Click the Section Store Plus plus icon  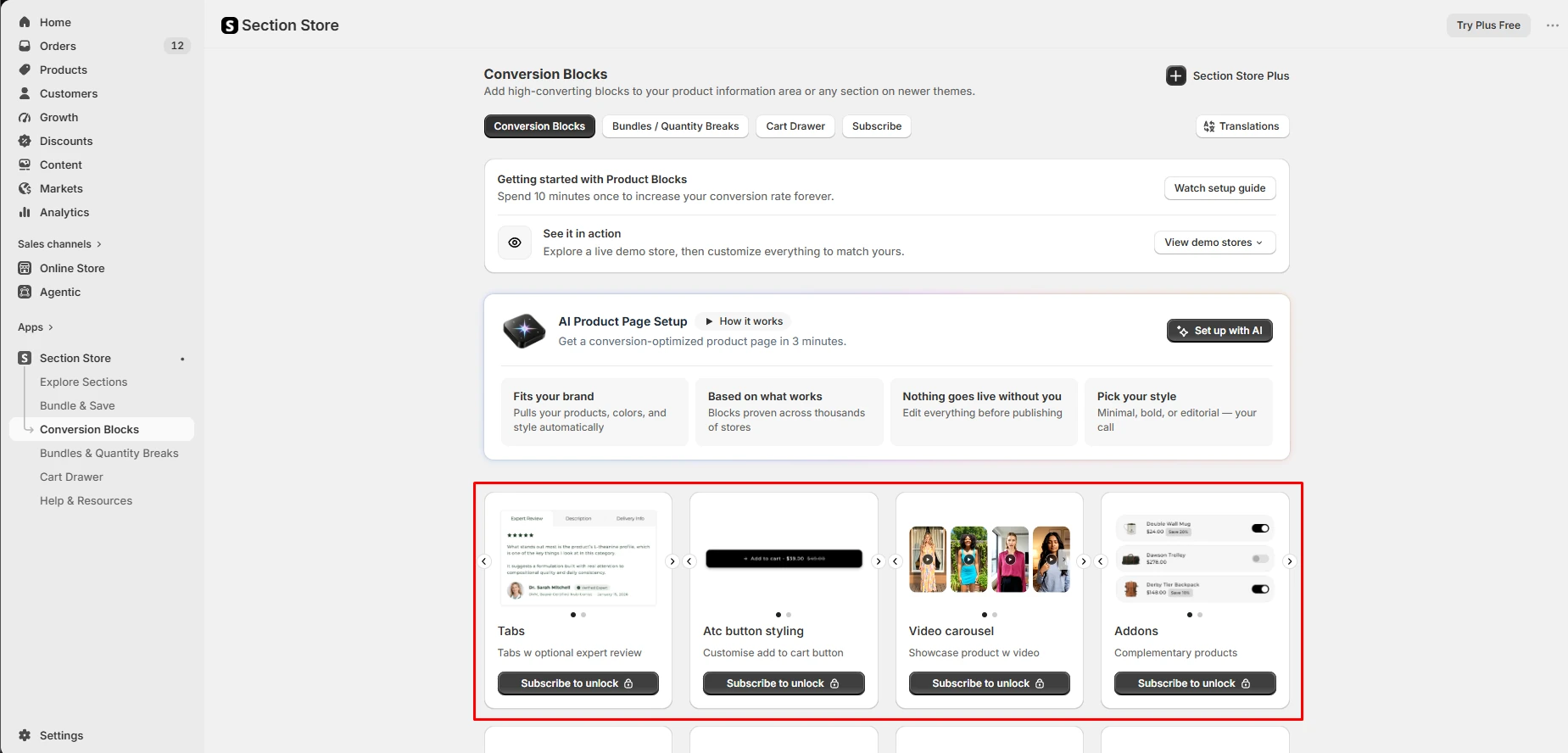pyautogui.click(x=1175, y=75)
